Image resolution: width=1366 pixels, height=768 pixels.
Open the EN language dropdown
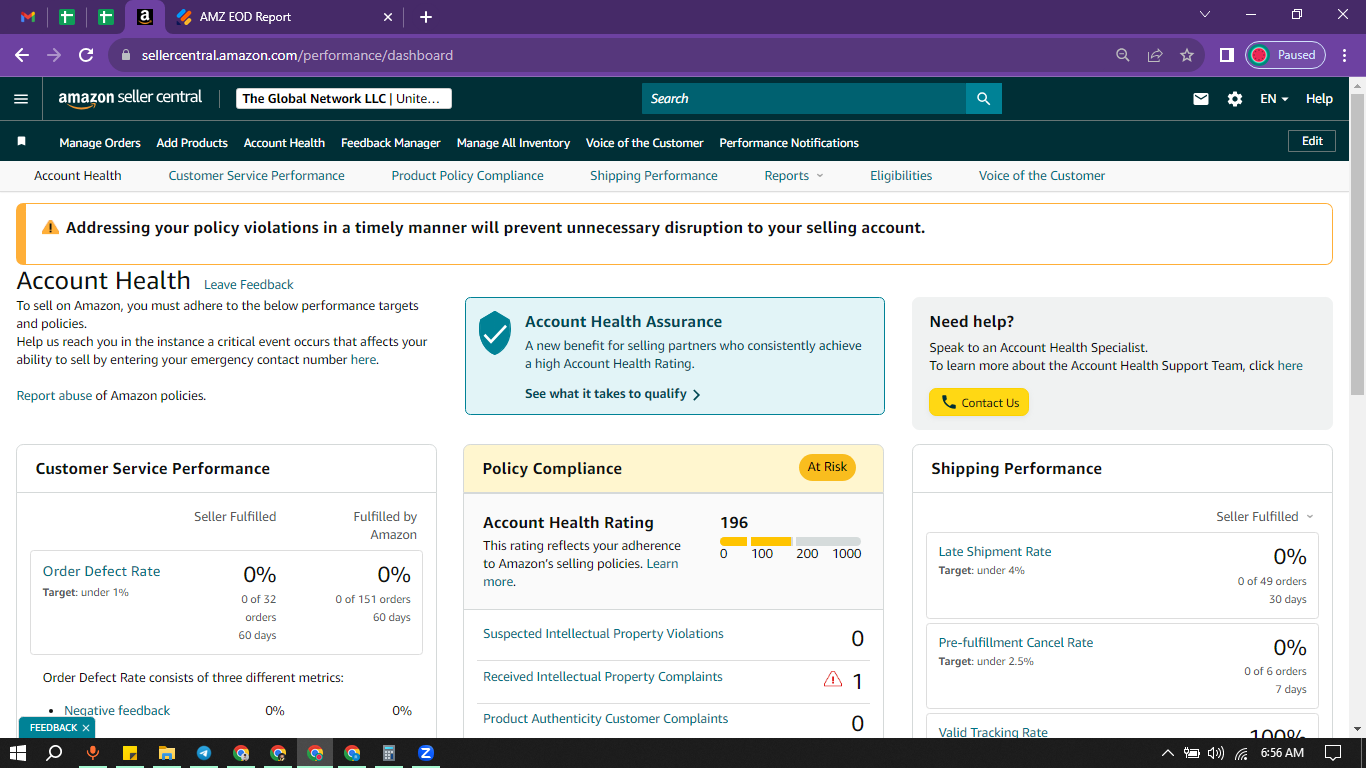(x=1274, y=99)
